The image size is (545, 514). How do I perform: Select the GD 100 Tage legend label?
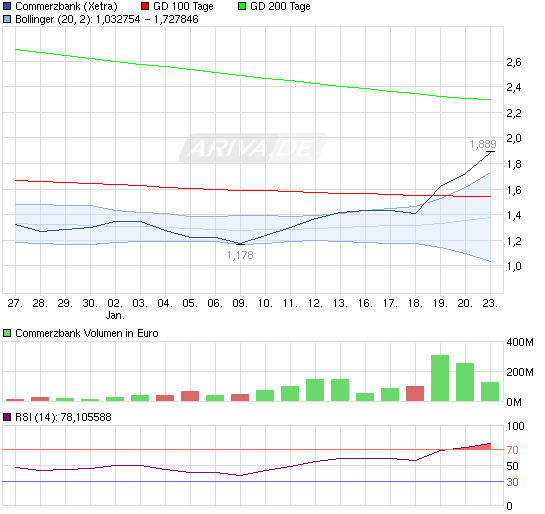pyautogui.click(x=183, y=6)
